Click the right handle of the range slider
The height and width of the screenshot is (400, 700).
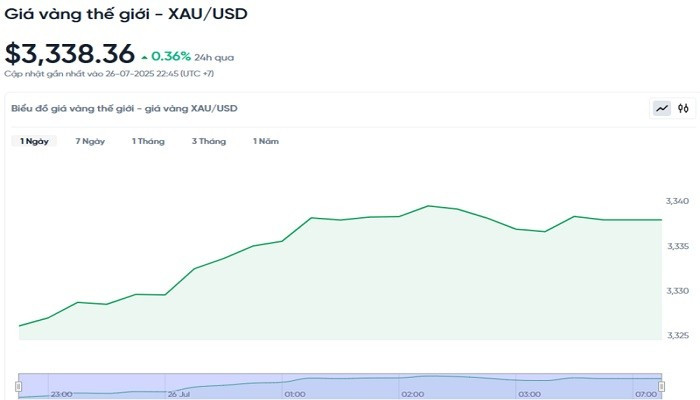[x=662, y=385]
